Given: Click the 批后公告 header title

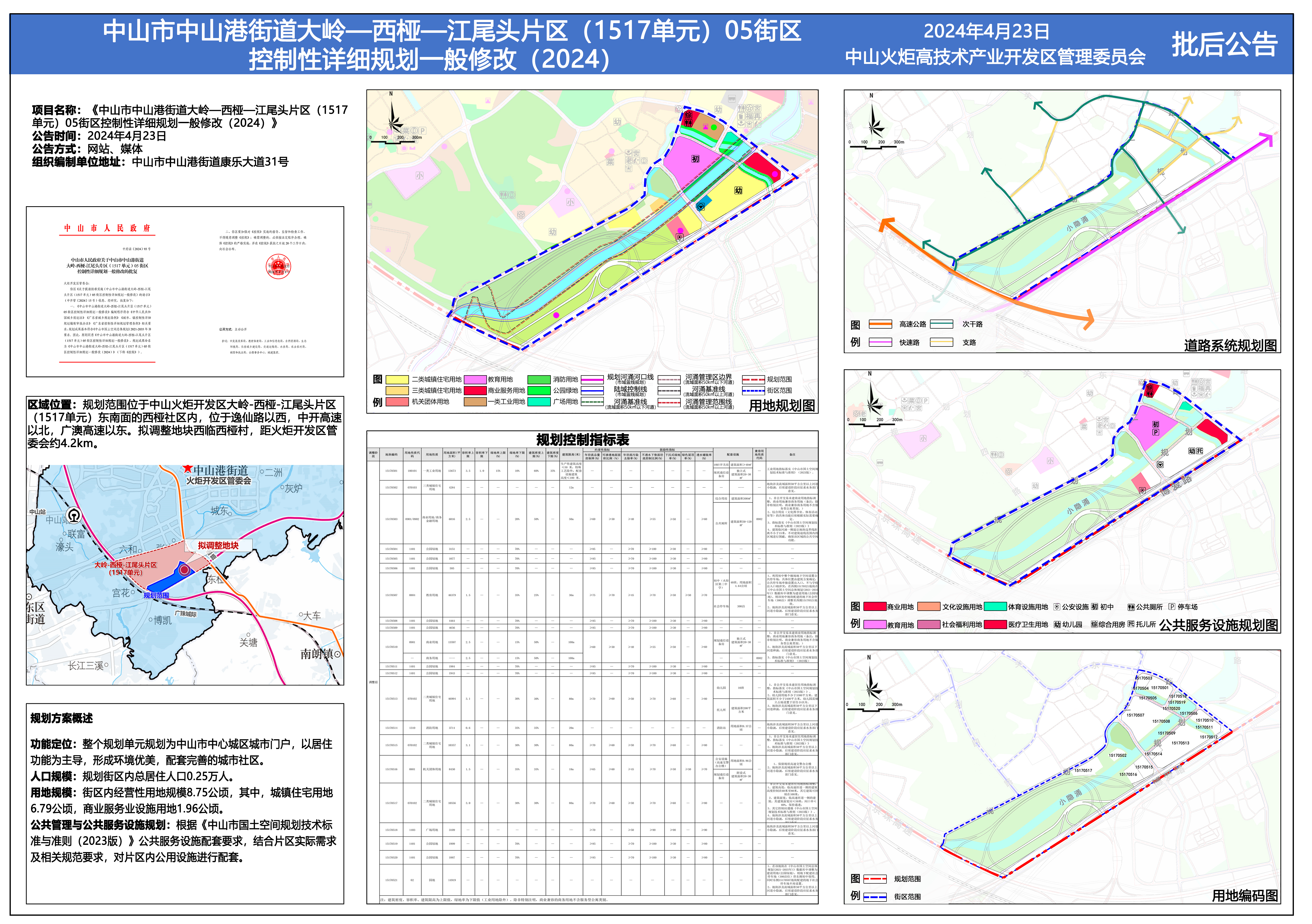Looking at the screenshot, I should coord(1225,45).
